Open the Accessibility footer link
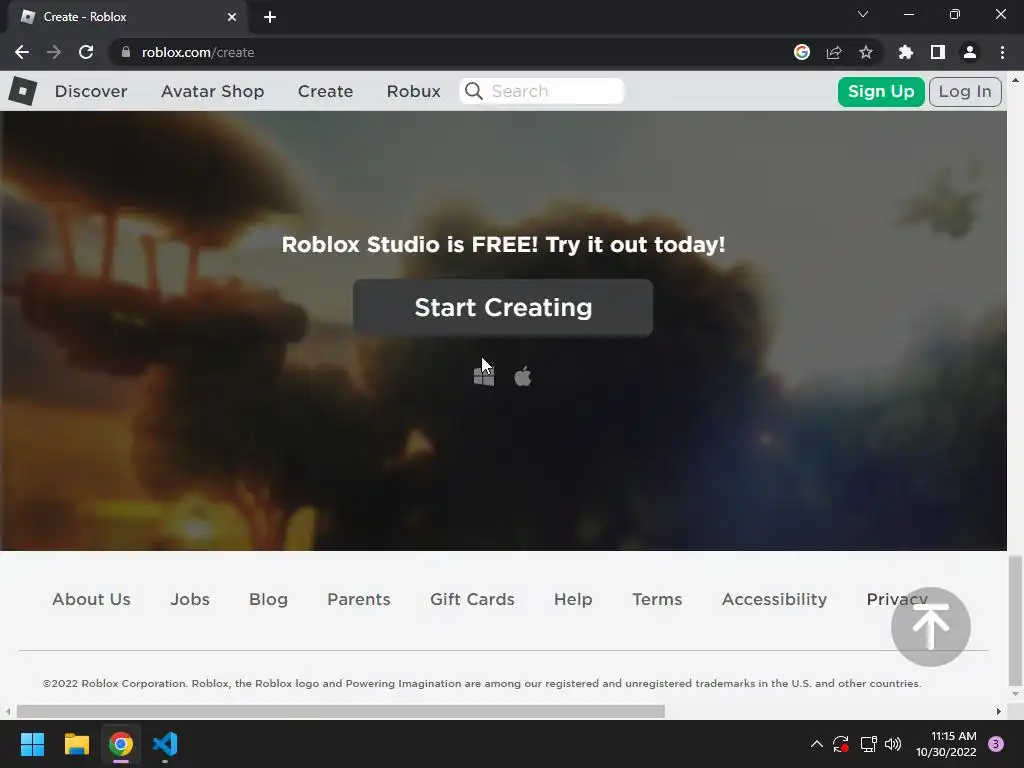The width and height of the screenshot is (1024, 768). pyautogui.click(x=774, y=599)
